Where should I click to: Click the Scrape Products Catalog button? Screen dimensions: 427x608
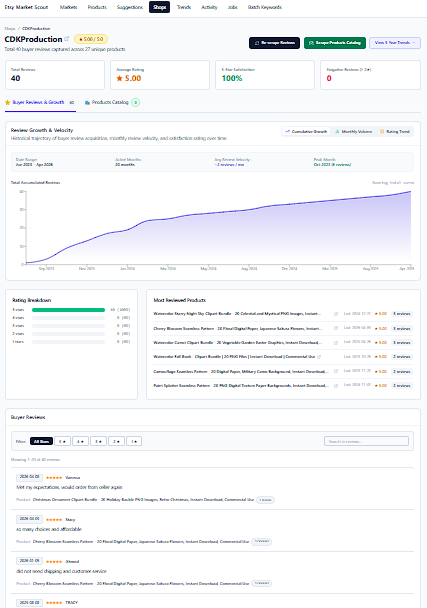pos(335,43)
